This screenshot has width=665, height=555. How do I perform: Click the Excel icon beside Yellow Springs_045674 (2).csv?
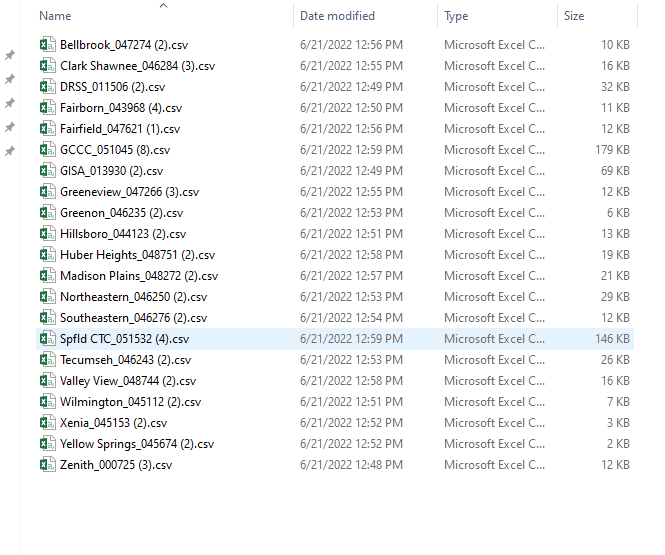[48, 443]
